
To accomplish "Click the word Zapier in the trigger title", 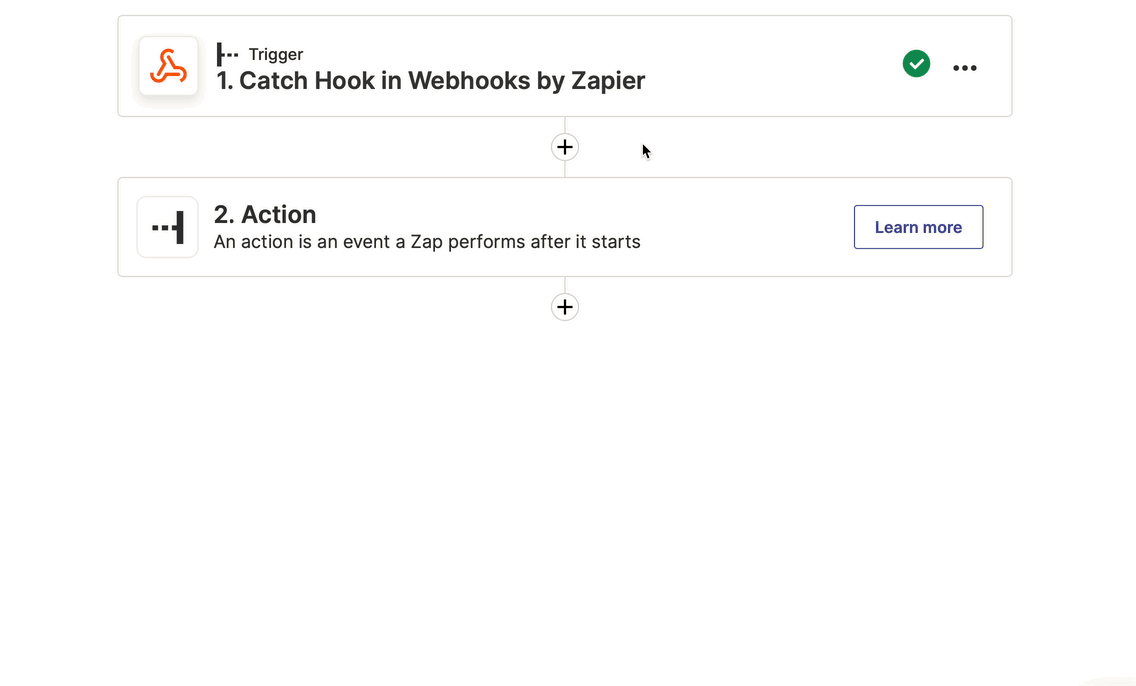I will coord(608,81).
